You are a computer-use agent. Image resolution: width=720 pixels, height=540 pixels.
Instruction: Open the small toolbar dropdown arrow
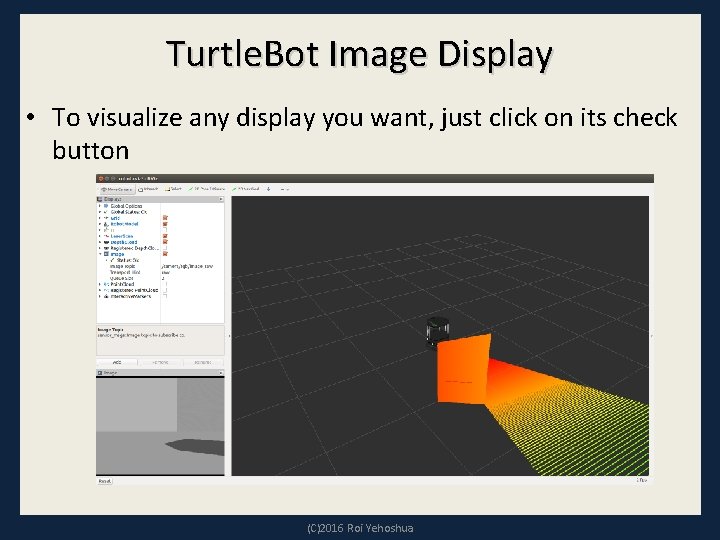(288, 190)
